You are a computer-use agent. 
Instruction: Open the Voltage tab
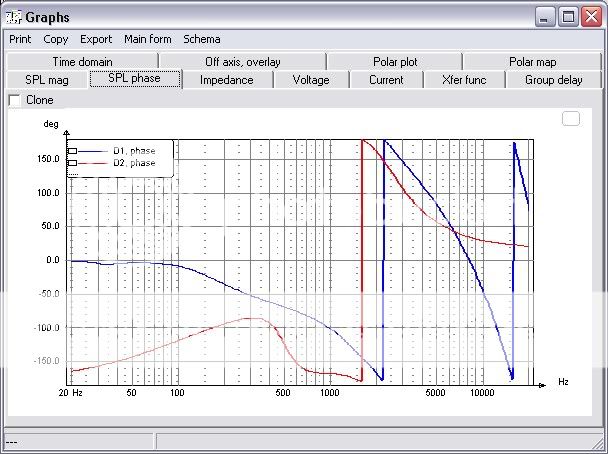click(x=310, y=80)
